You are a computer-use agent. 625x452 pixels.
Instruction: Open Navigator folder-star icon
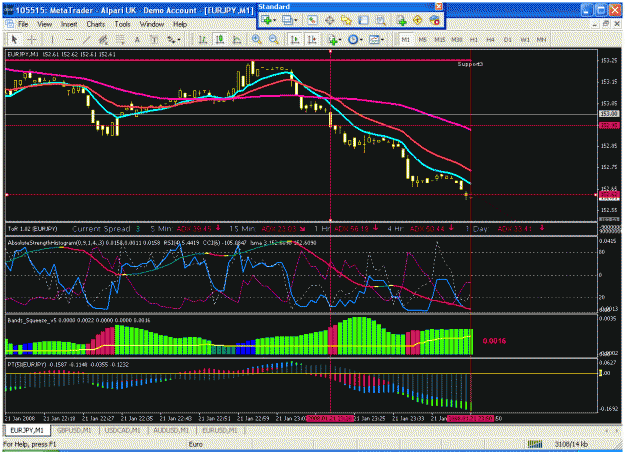click(x=346, y=20)
